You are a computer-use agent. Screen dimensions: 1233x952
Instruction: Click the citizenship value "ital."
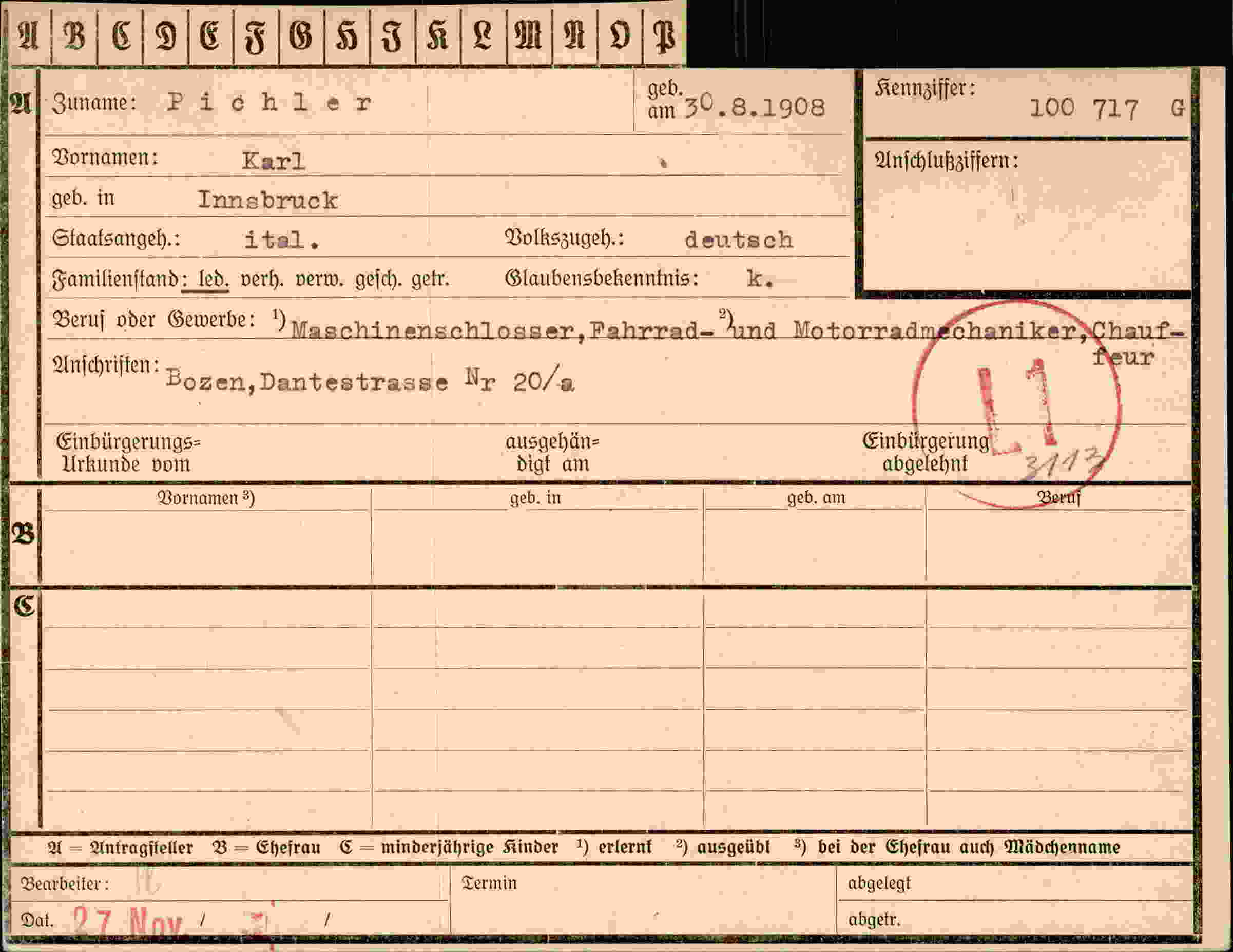(282, 240)
